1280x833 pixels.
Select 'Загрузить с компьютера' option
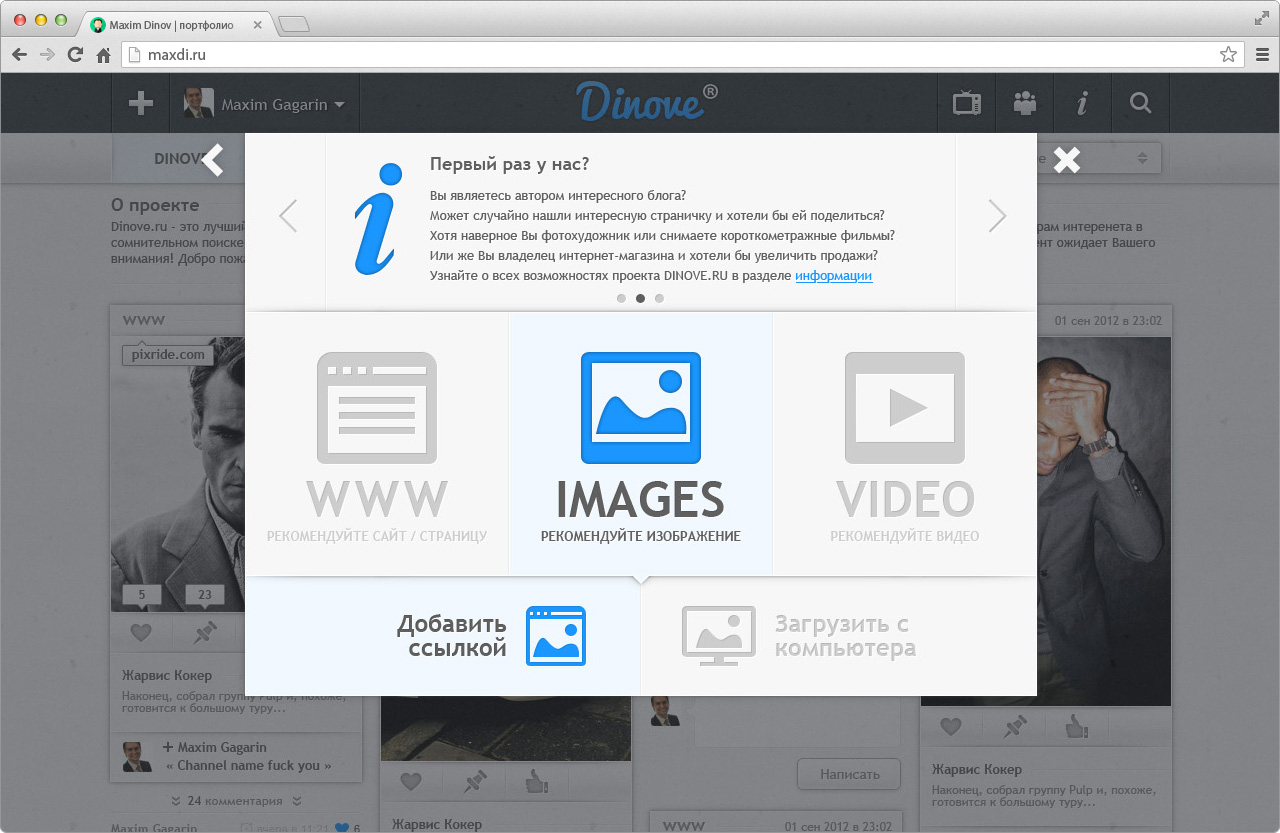point(839,636)
